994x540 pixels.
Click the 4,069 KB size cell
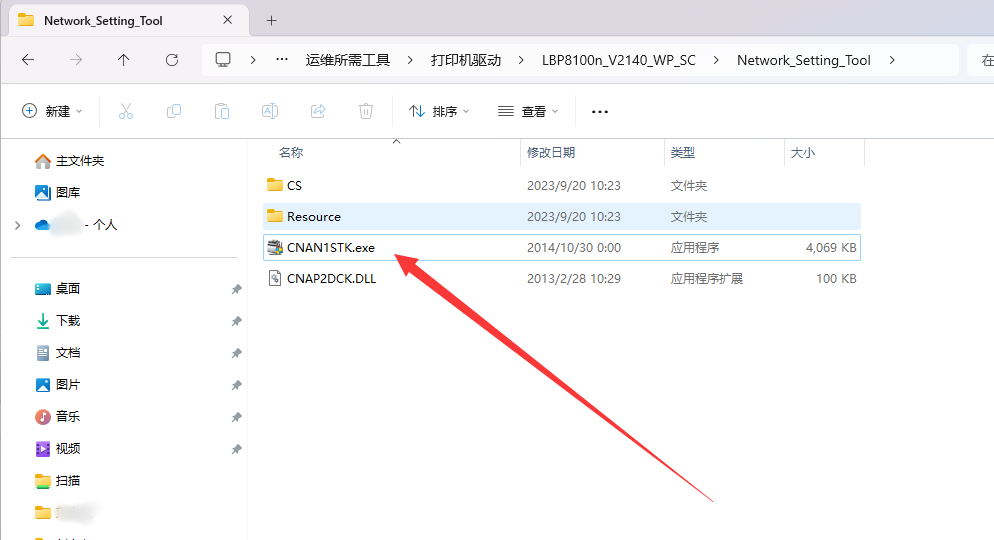pyautogui.click(x=831, y=247)
